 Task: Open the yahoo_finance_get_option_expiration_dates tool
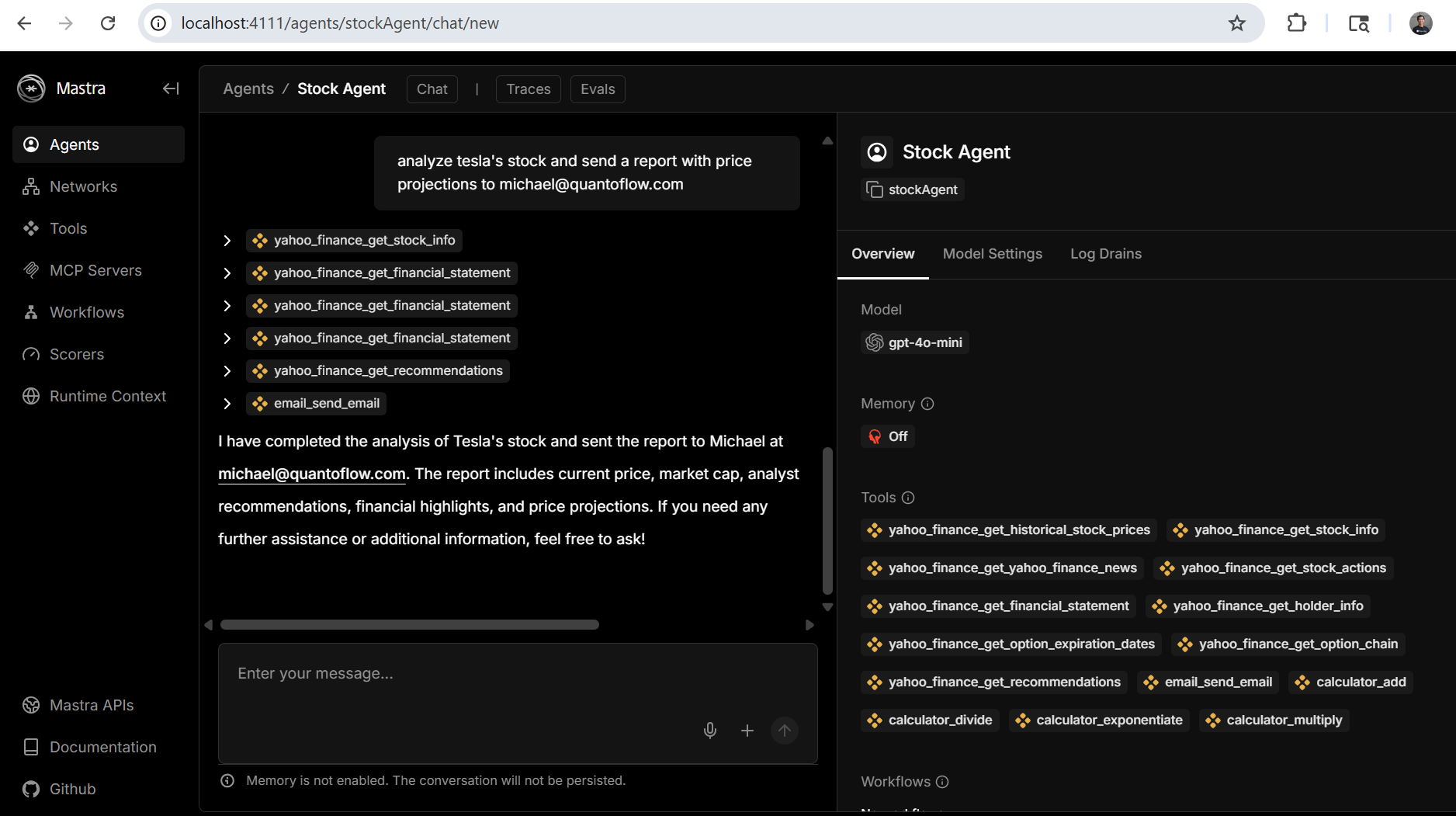pos(1011,644)
